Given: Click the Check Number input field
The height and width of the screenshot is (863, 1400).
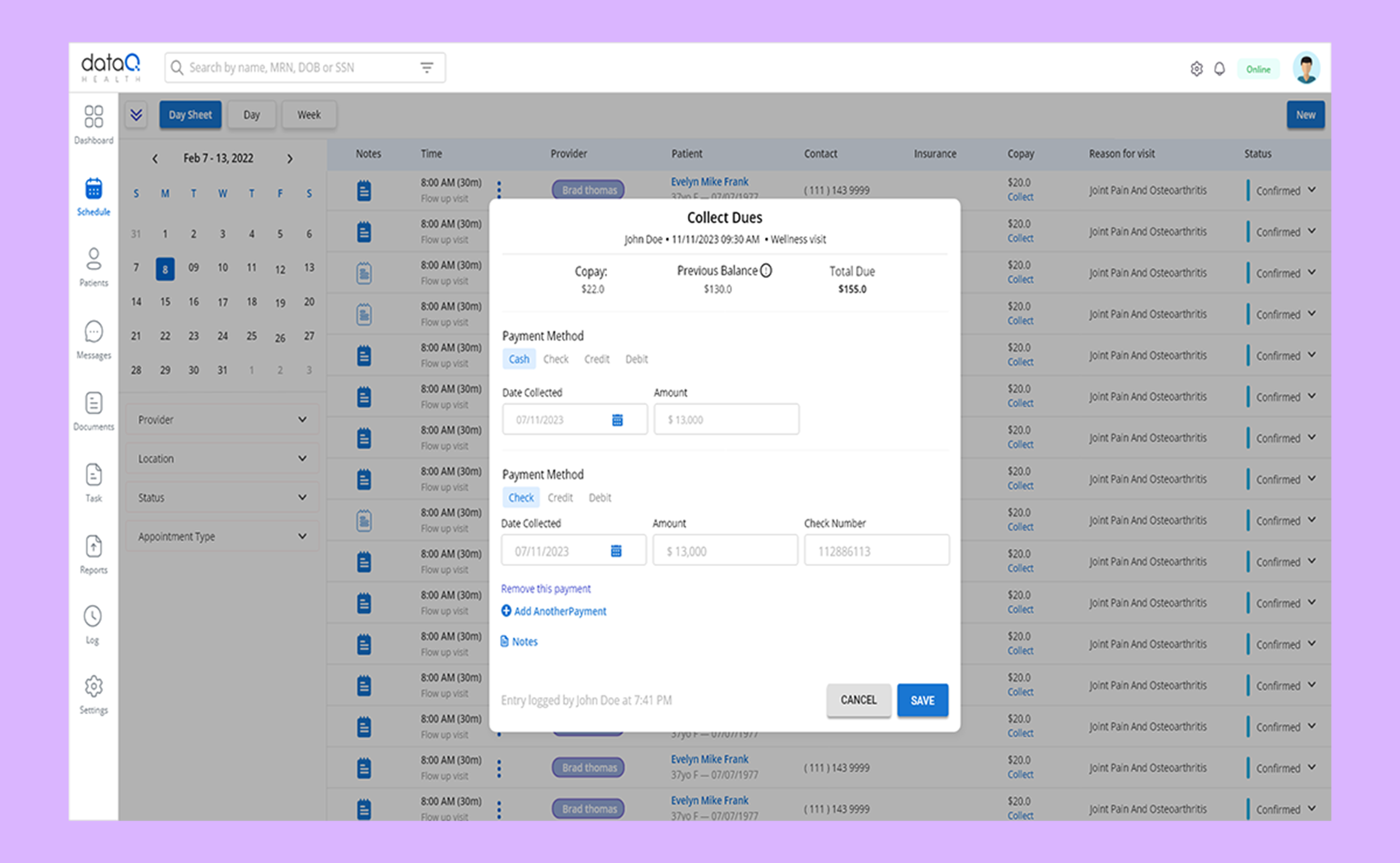Looking at the screenshot, I should coord(876,551).
